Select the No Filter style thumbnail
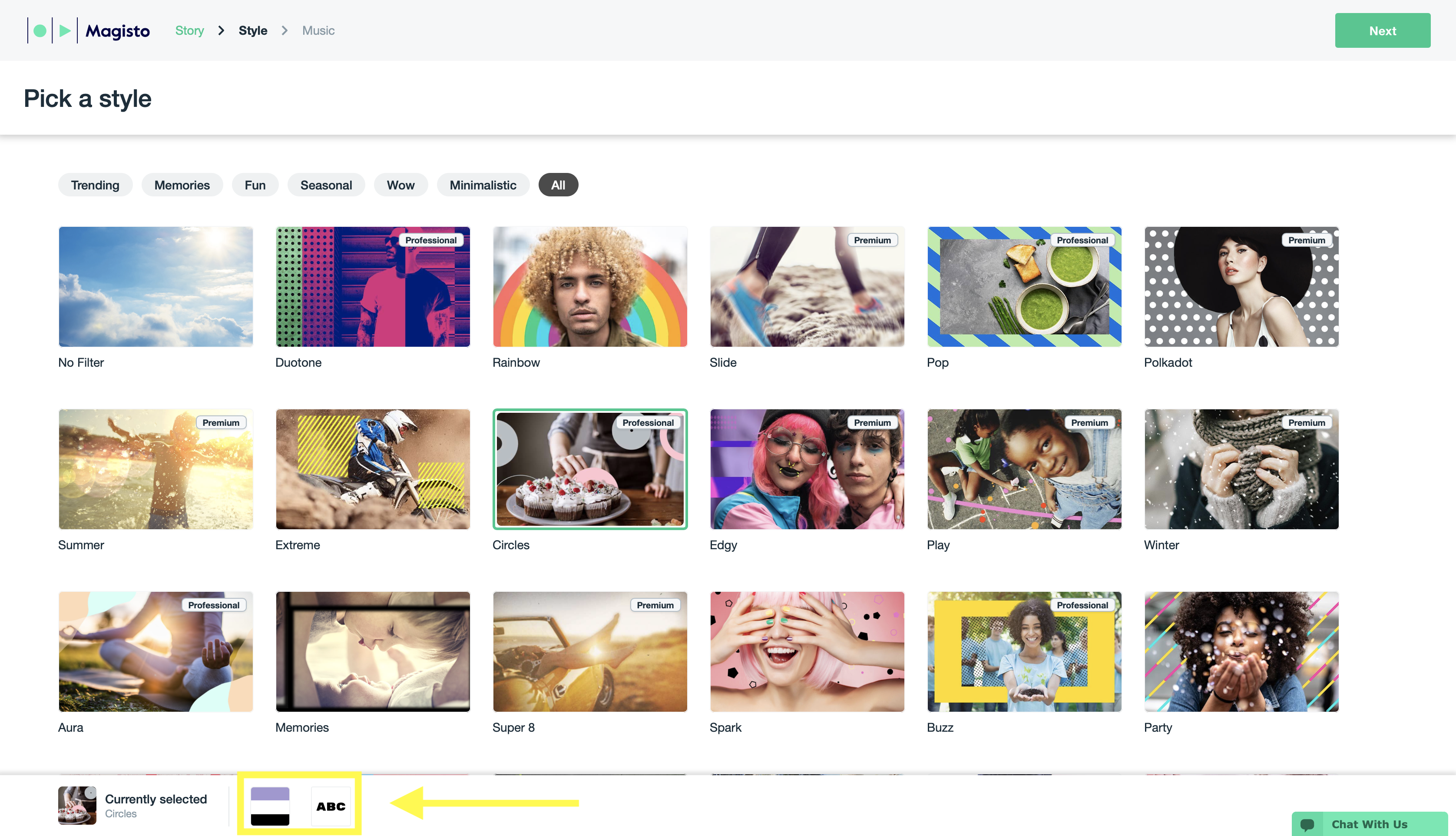Image resolution: width=1456 pixels, height=836 pixels. coord(156,286)
